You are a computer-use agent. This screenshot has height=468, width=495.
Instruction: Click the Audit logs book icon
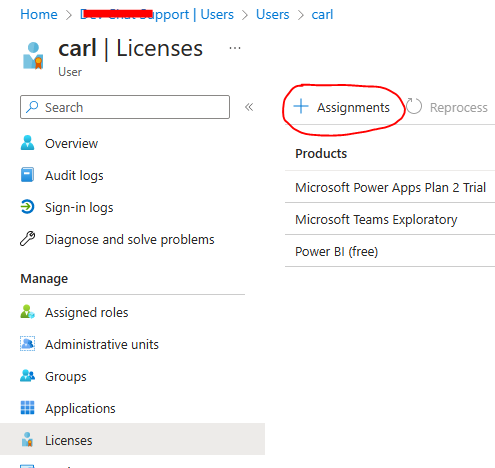(27, 175)
